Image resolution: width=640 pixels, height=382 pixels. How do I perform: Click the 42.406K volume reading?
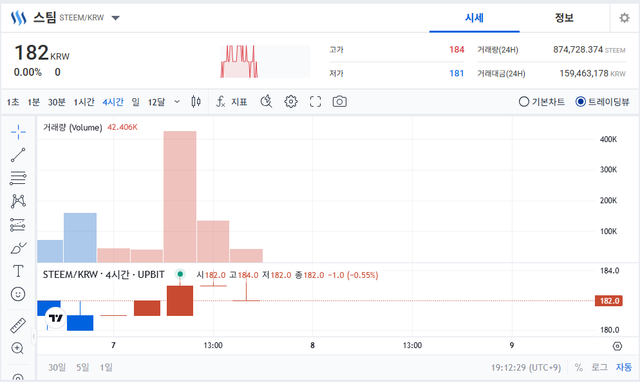[122, 127]
